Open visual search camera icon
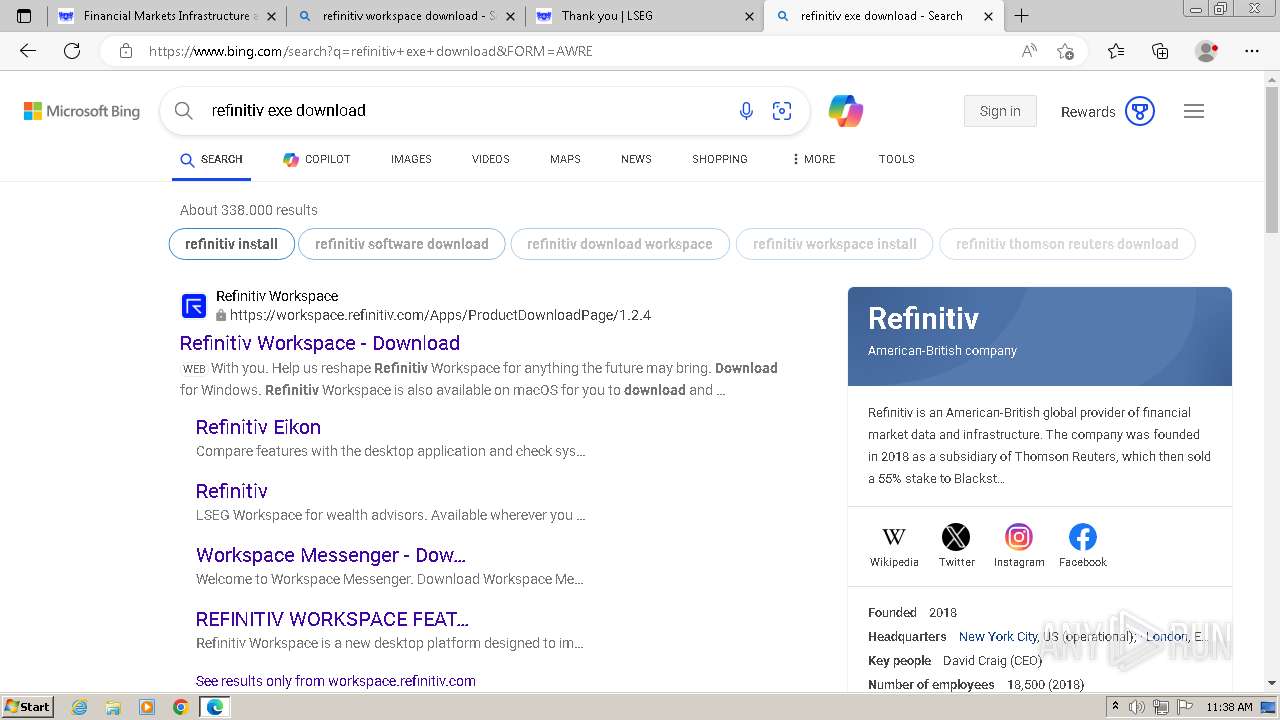The image size is (1280, 720). [x=782, y=111]
